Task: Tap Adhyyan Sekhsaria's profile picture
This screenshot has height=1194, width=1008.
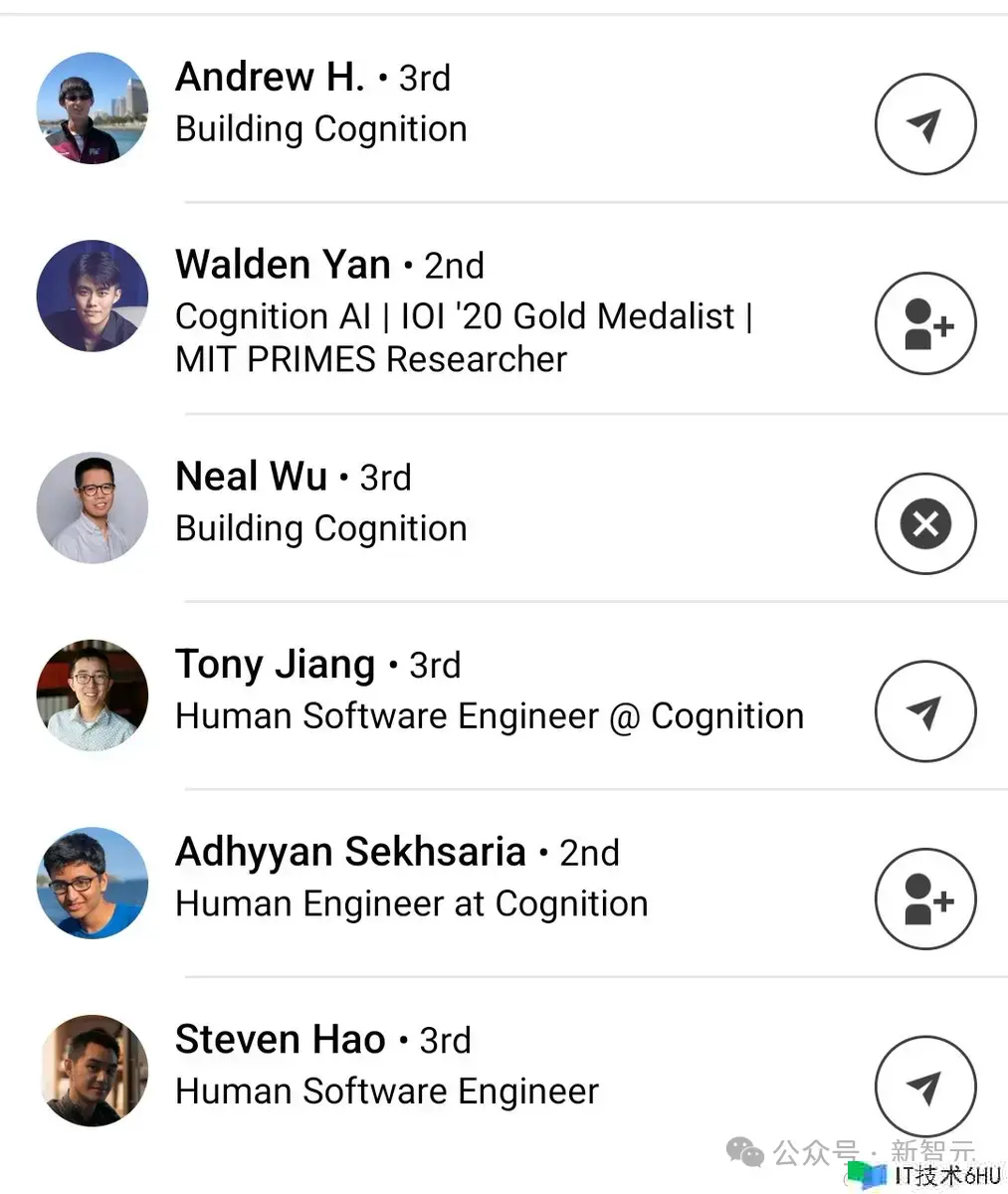Action: pos(92,883)
